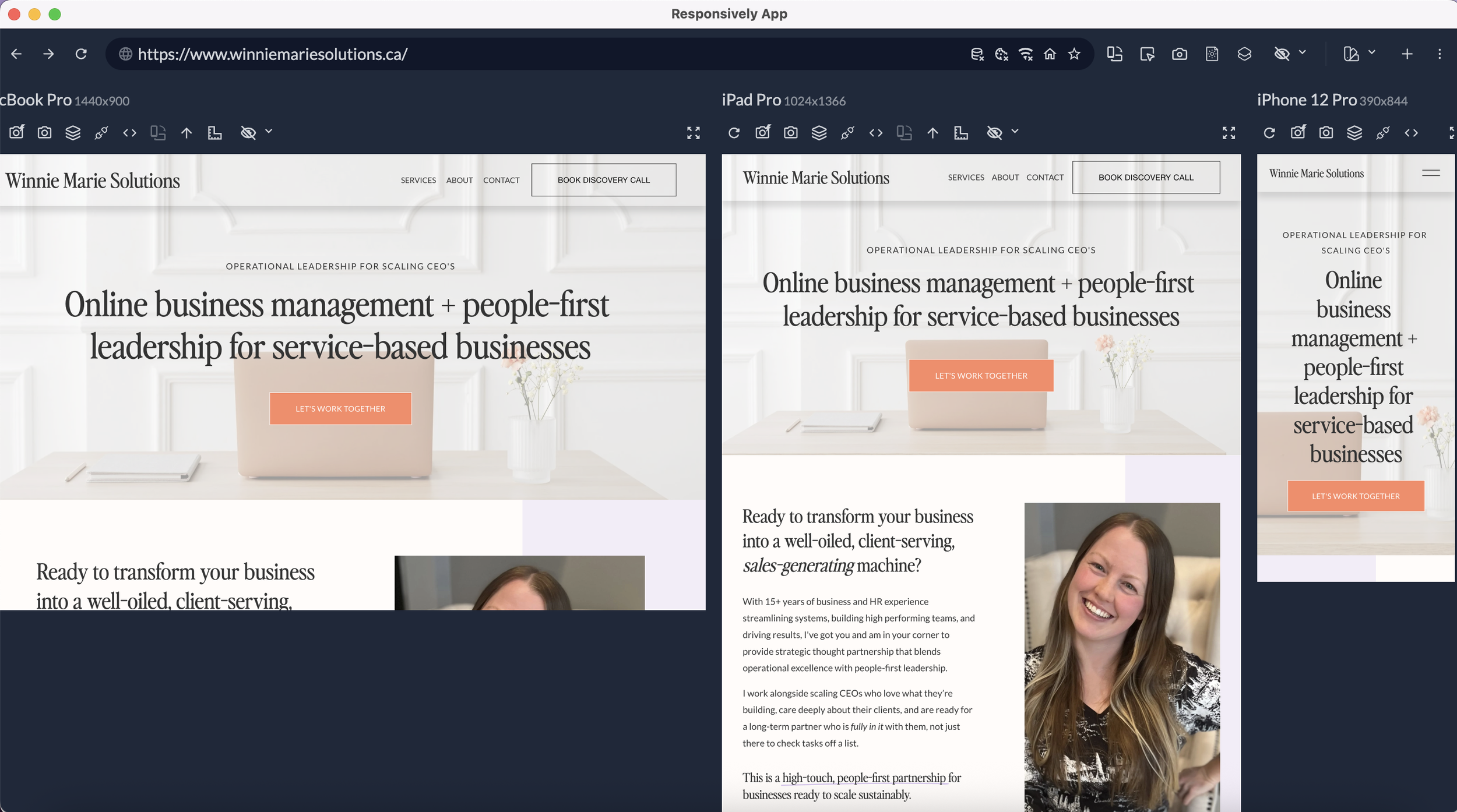The height and width of the screenshot is (812, 1457).
Task: Set current page as homepage icon
Action: (1050, 54)
